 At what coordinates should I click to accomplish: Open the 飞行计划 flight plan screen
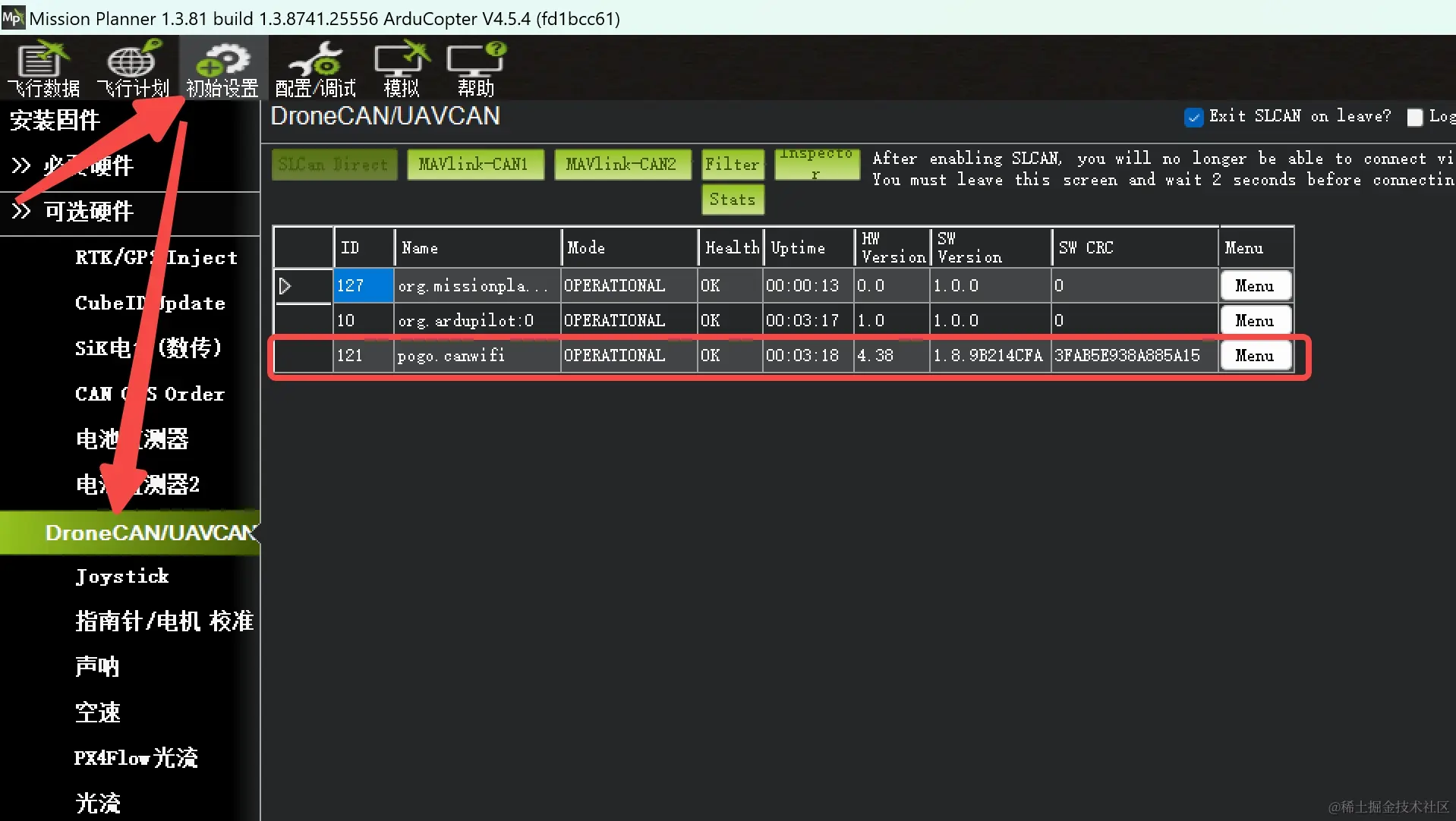click(x=133, y=69)
